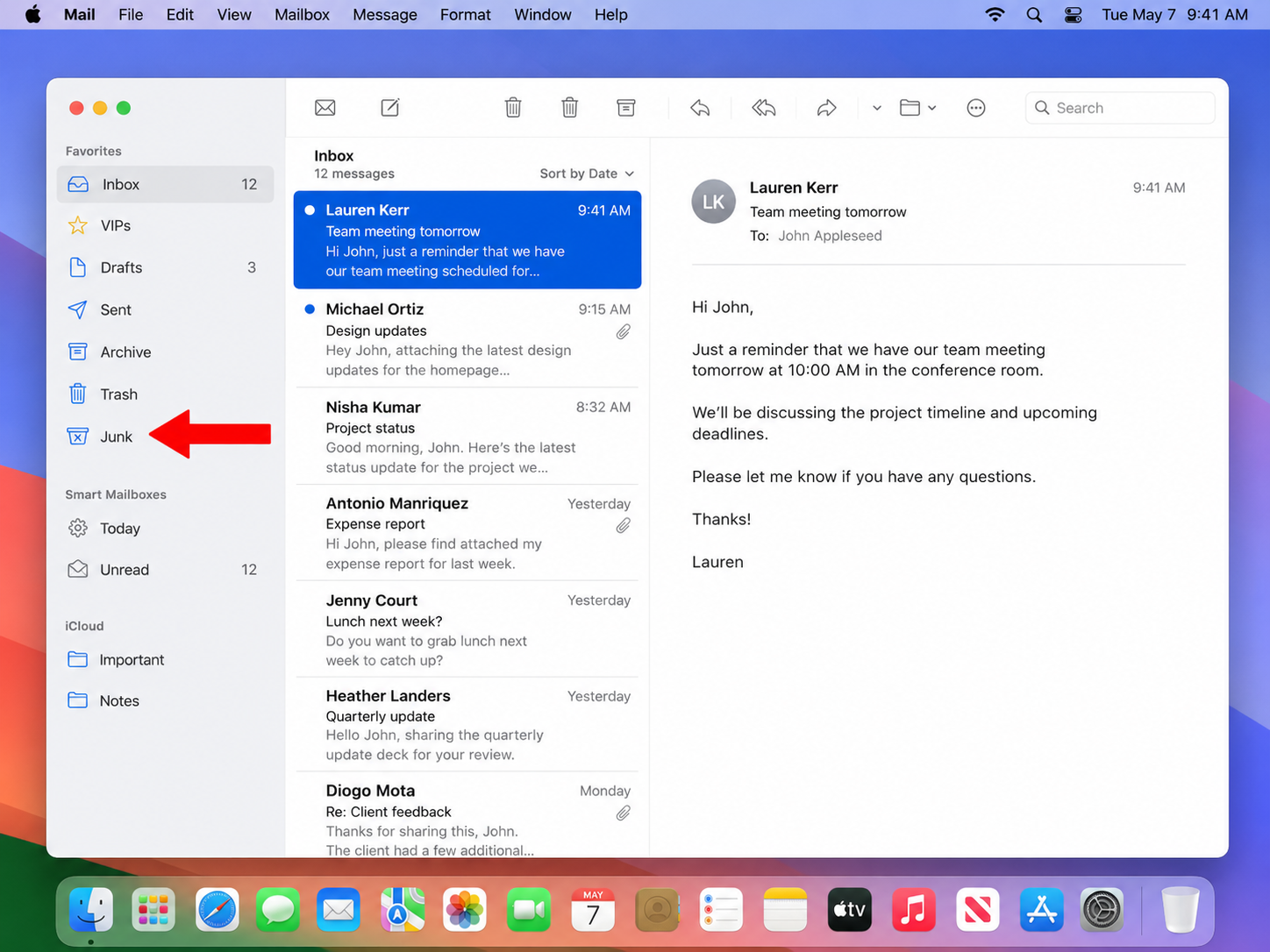Open the Archive mailbox in sidebar
The image size is (1270, 952).
[165, 352]
